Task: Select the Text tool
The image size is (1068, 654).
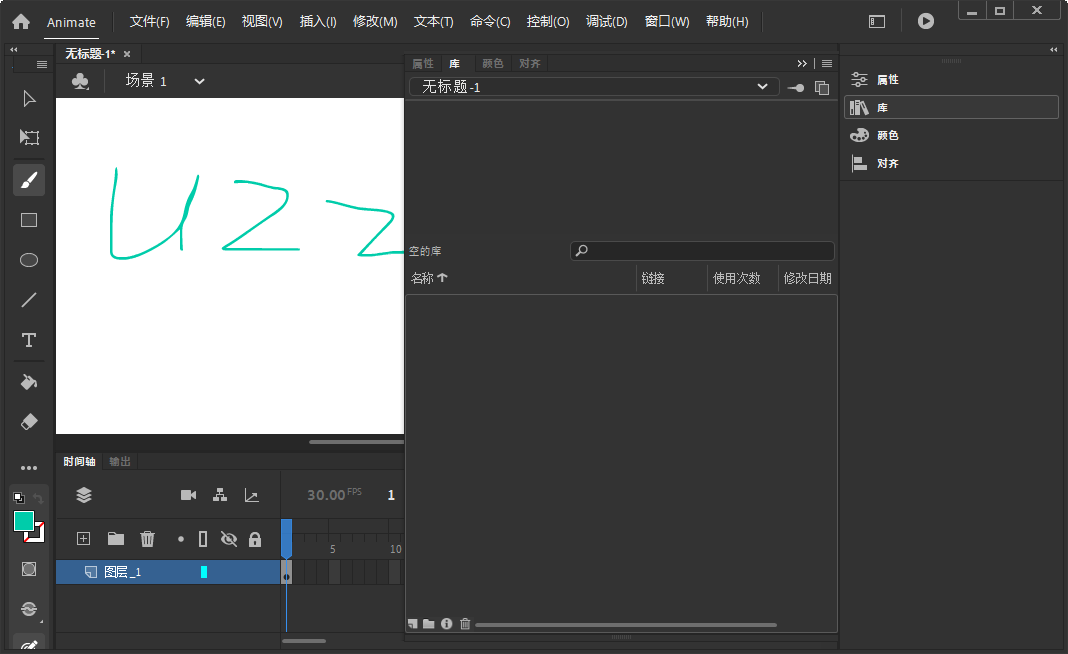Action: (28, 340)
